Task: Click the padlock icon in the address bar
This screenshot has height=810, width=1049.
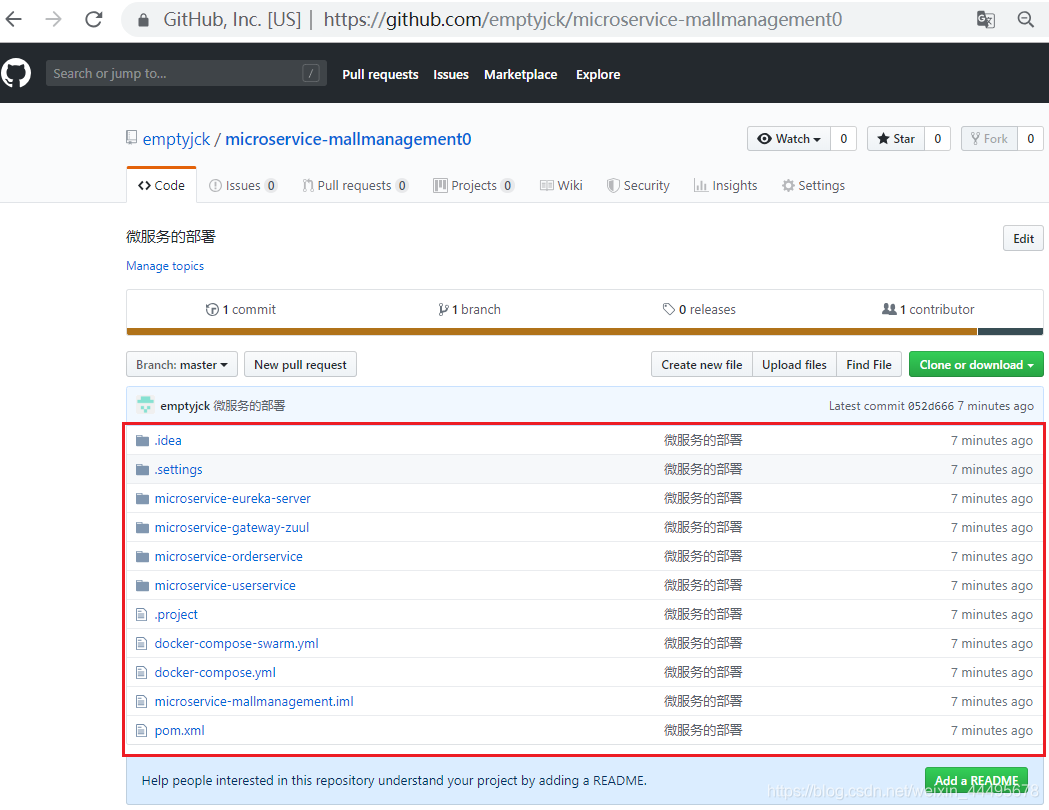Action: (x=143, y=20)
